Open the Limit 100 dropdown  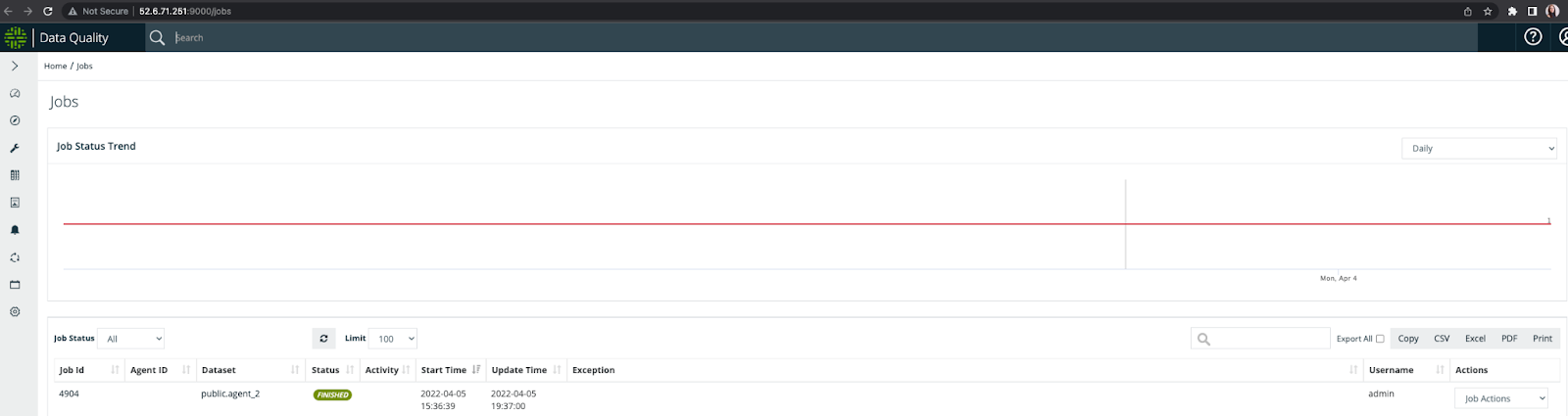tap(393, 339)
